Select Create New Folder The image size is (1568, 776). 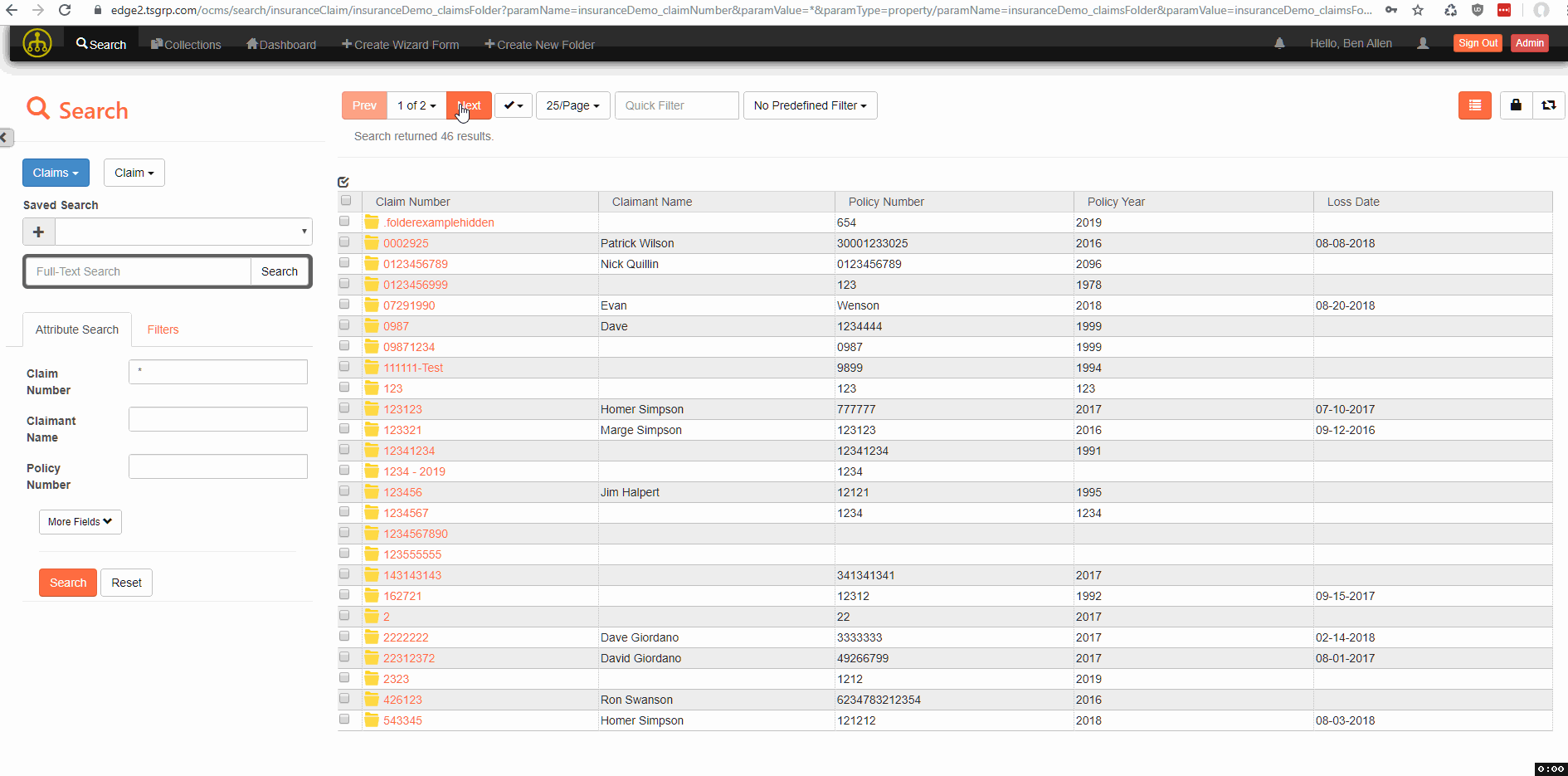[539, 45]
